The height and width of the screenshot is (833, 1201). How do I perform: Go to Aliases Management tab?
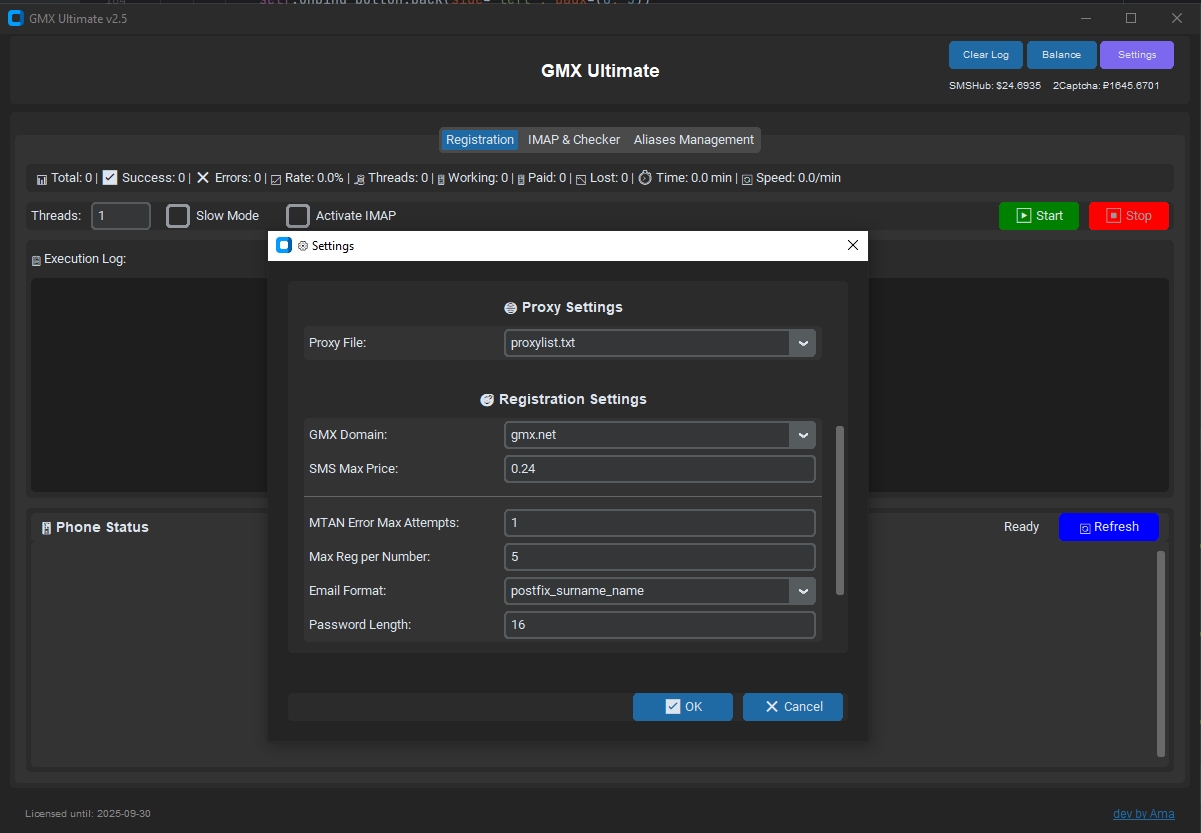[694, 140]
